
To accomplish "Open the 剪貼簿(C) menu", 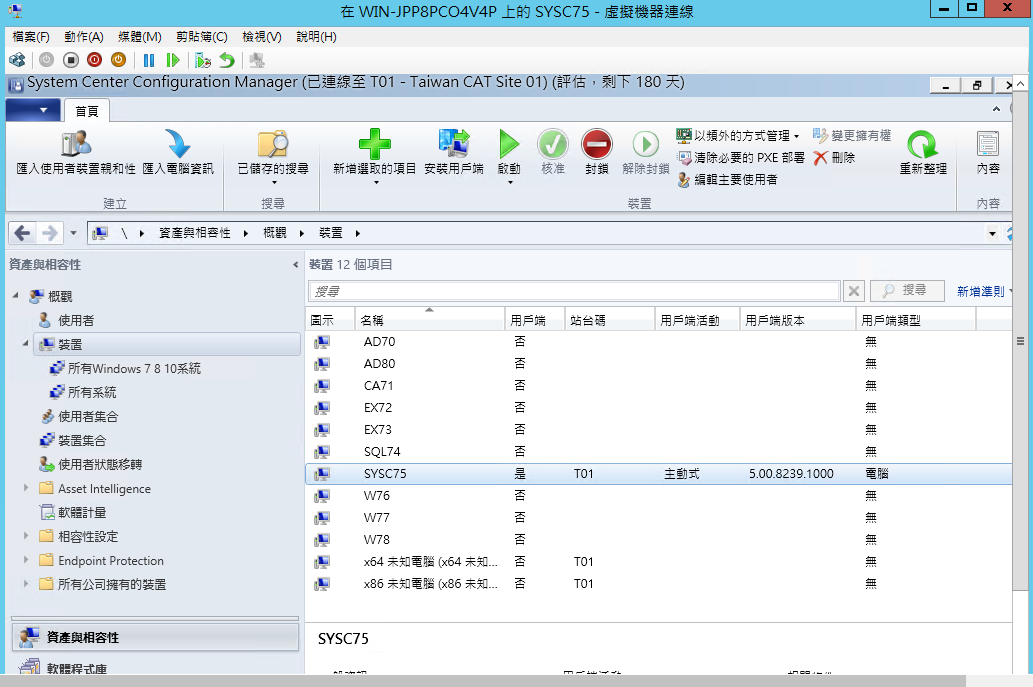I will tap(202, 37).
